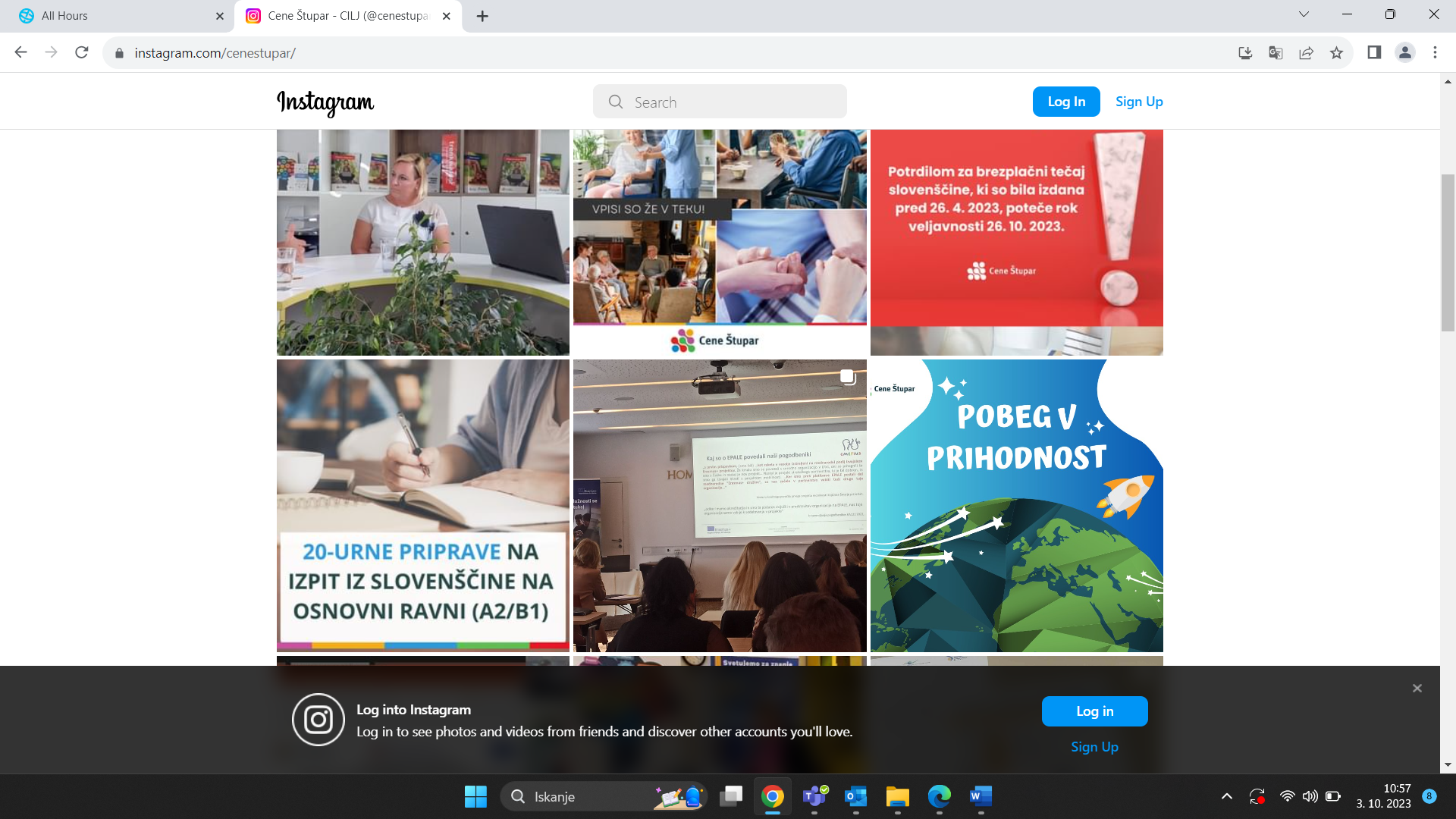Open a new browser tab
Viewport: 1456px width, 819px height.
[482, 16]
